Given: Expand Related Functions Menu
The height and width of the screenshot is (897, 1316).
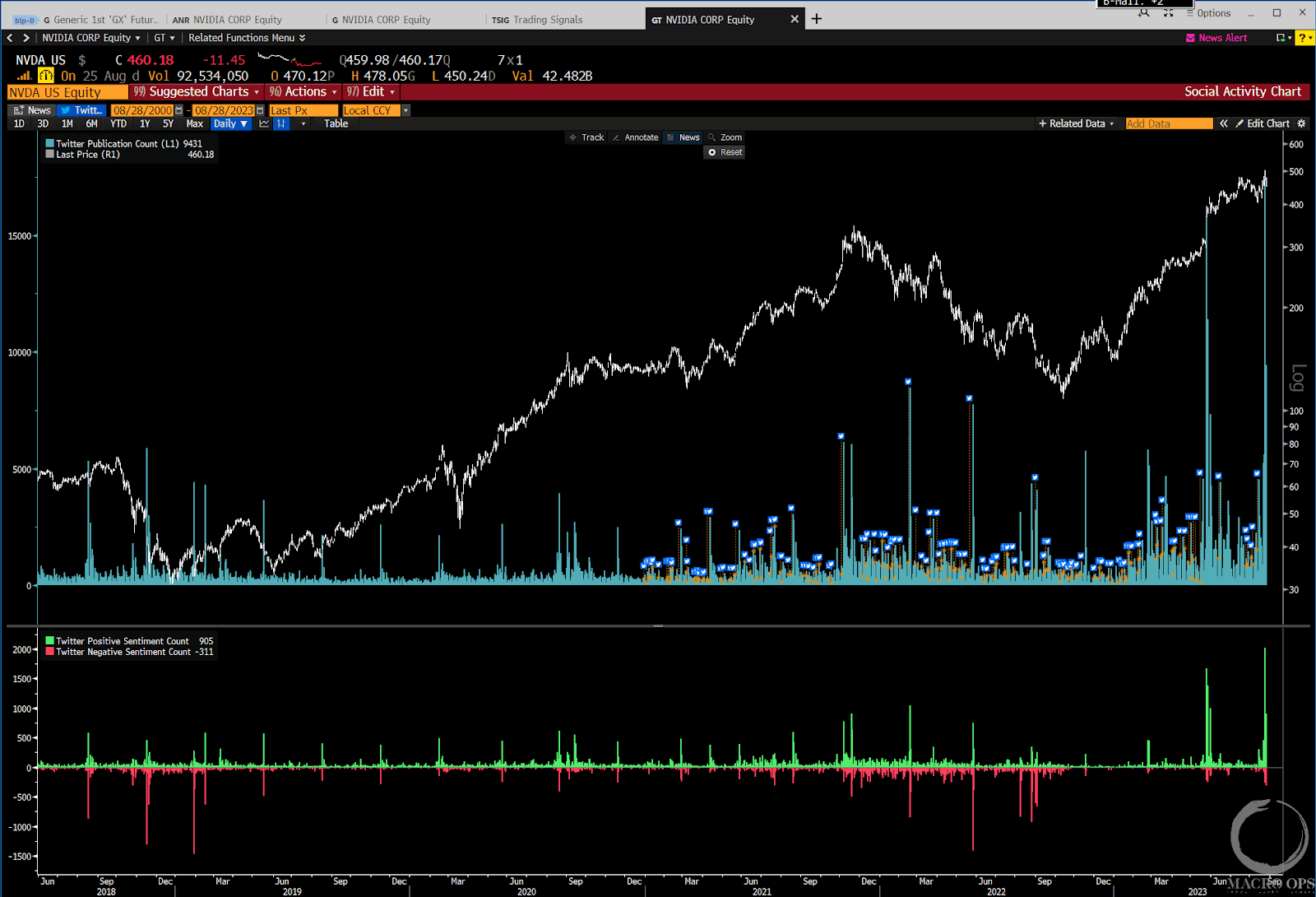Looking at the screenshot, I should point(247,38).
